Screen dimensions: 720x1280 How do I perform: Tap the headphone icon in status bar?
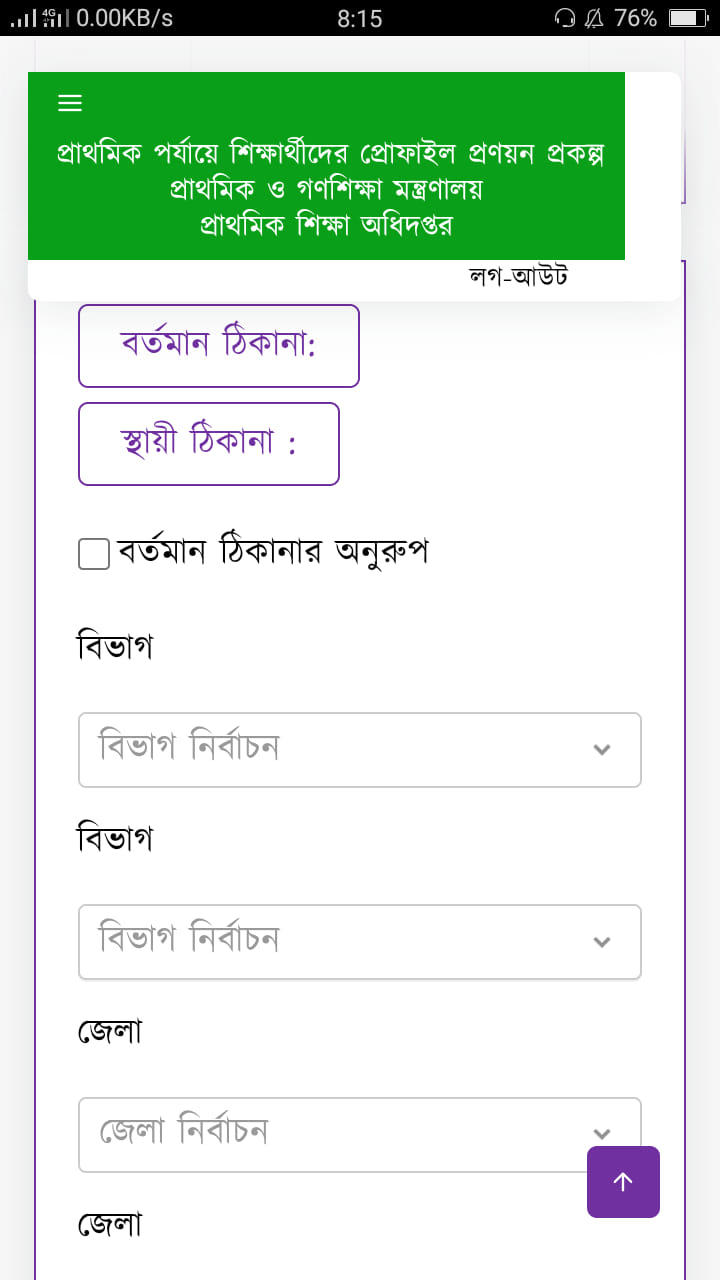click(565, 18)
